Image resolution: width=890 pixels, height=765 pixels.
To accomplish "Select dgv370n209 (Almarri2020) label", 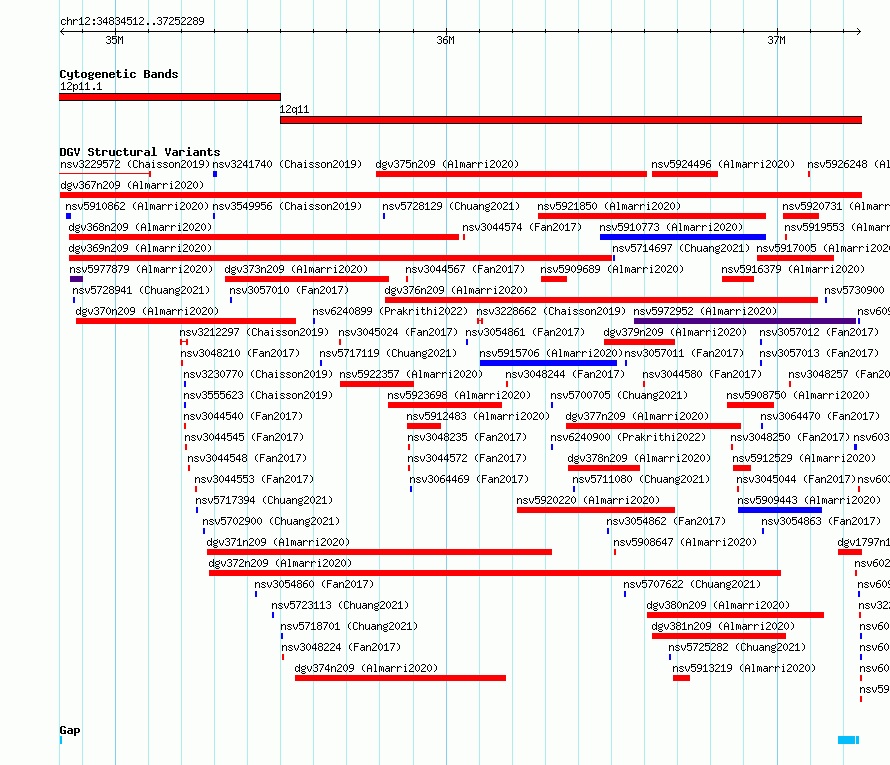I will (147, 311).
